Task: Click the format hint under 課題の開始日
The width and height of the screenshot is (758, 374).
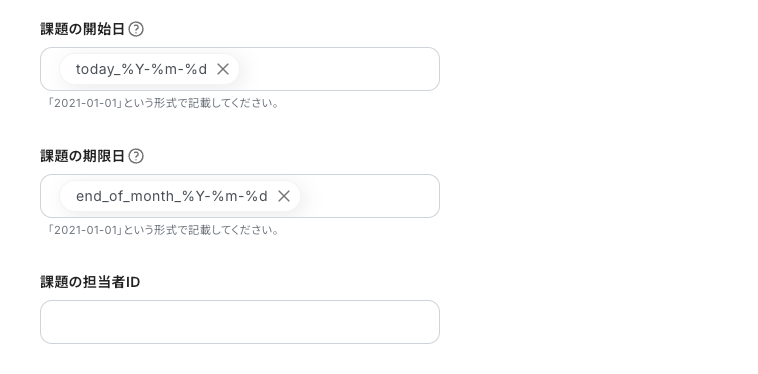Action: click(162, 103)
